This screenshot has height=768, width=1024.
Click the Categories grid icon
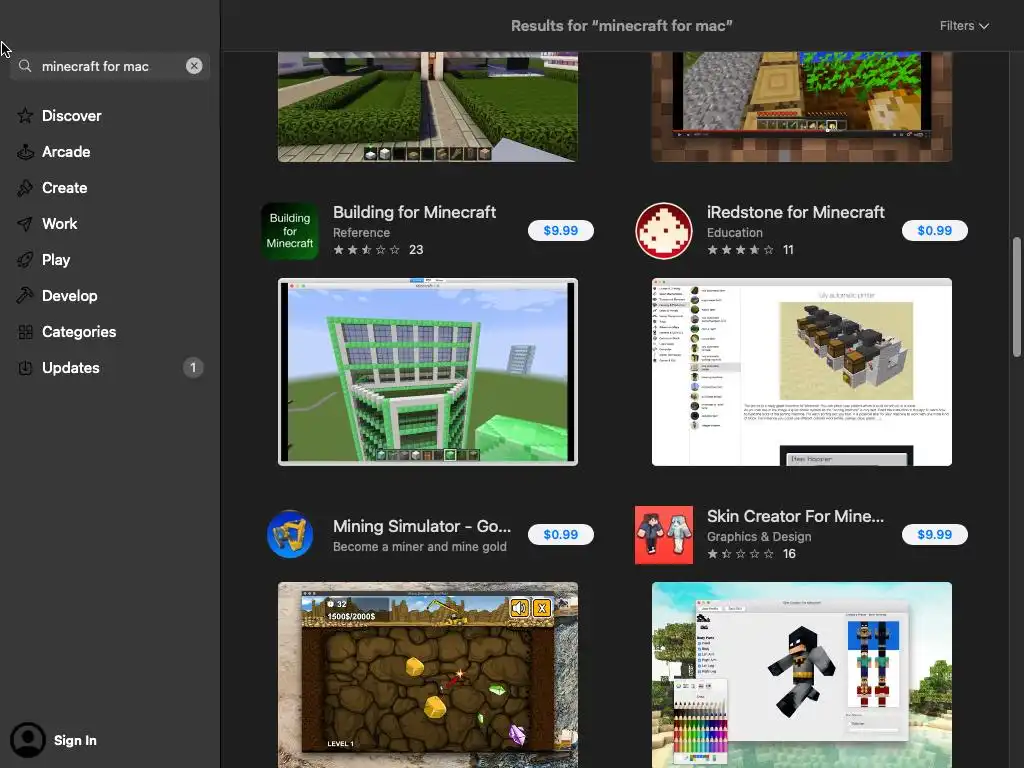coord(25,332)
